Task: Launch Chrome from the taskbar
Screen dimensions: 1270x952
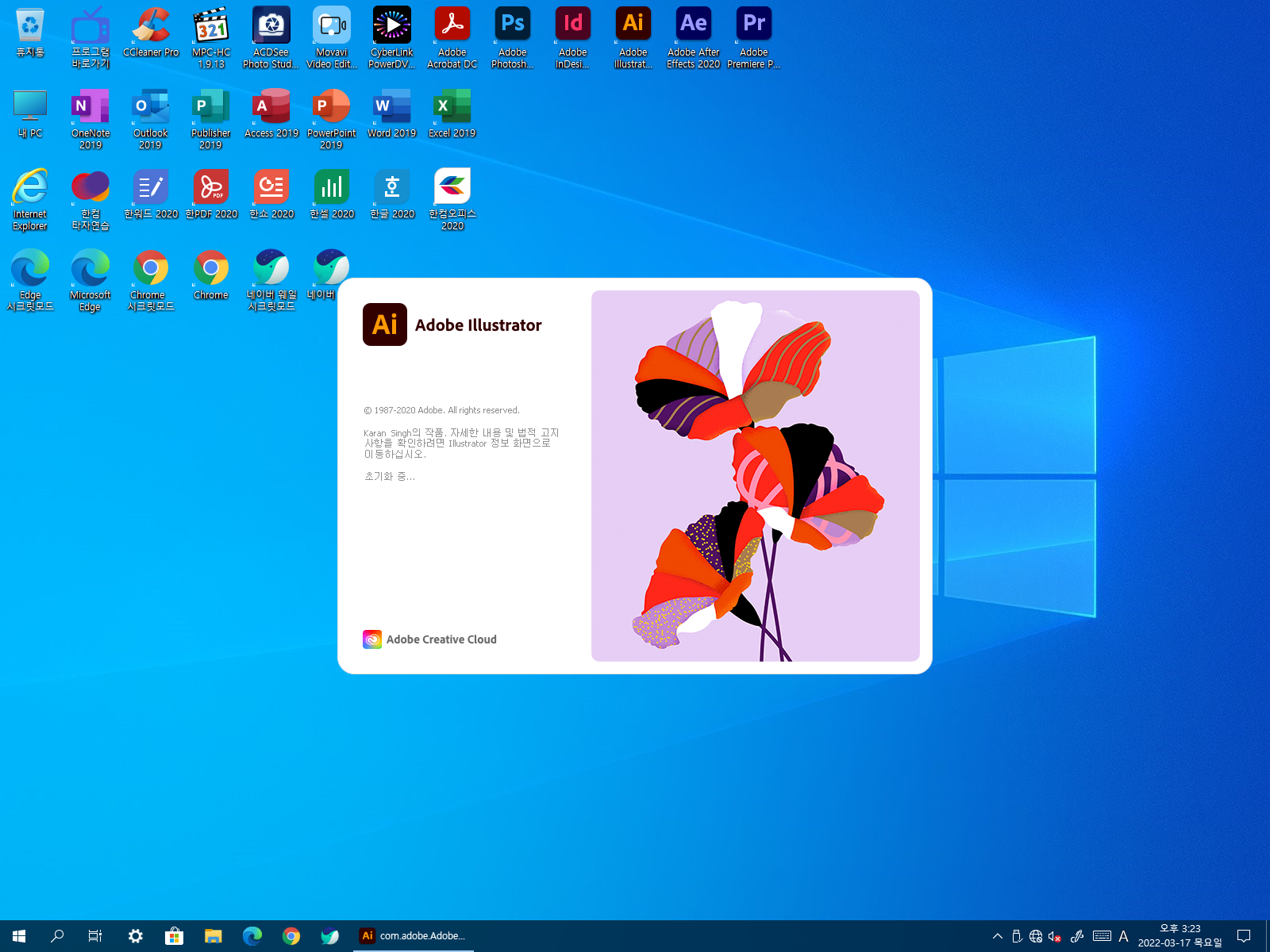Action: click(291, 936)
